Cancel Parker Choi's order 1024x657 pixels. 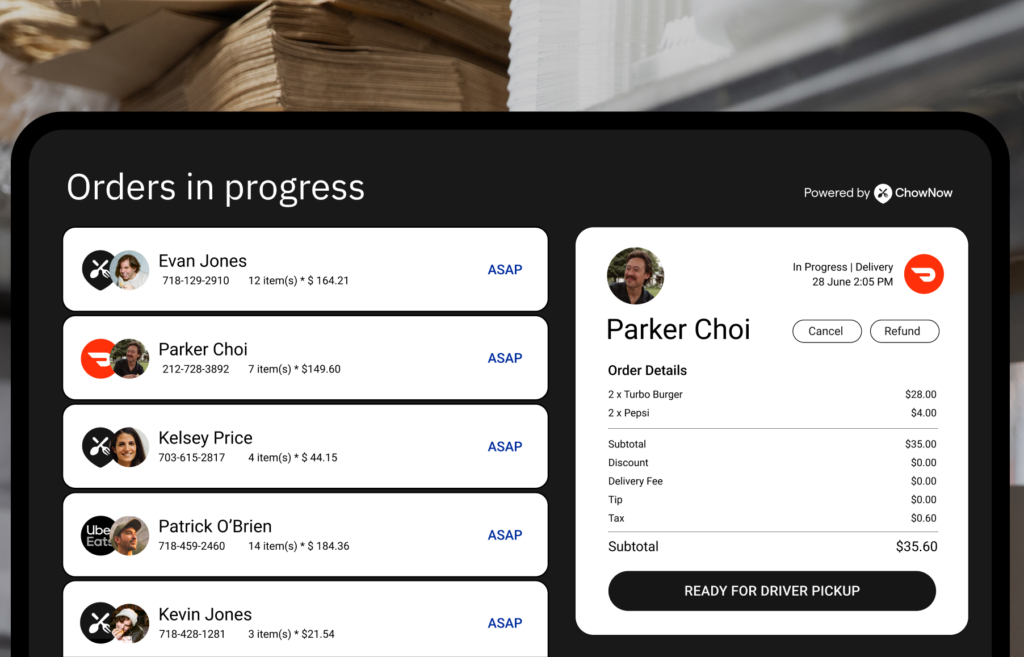pyautogui.click(x=827, y=331)
